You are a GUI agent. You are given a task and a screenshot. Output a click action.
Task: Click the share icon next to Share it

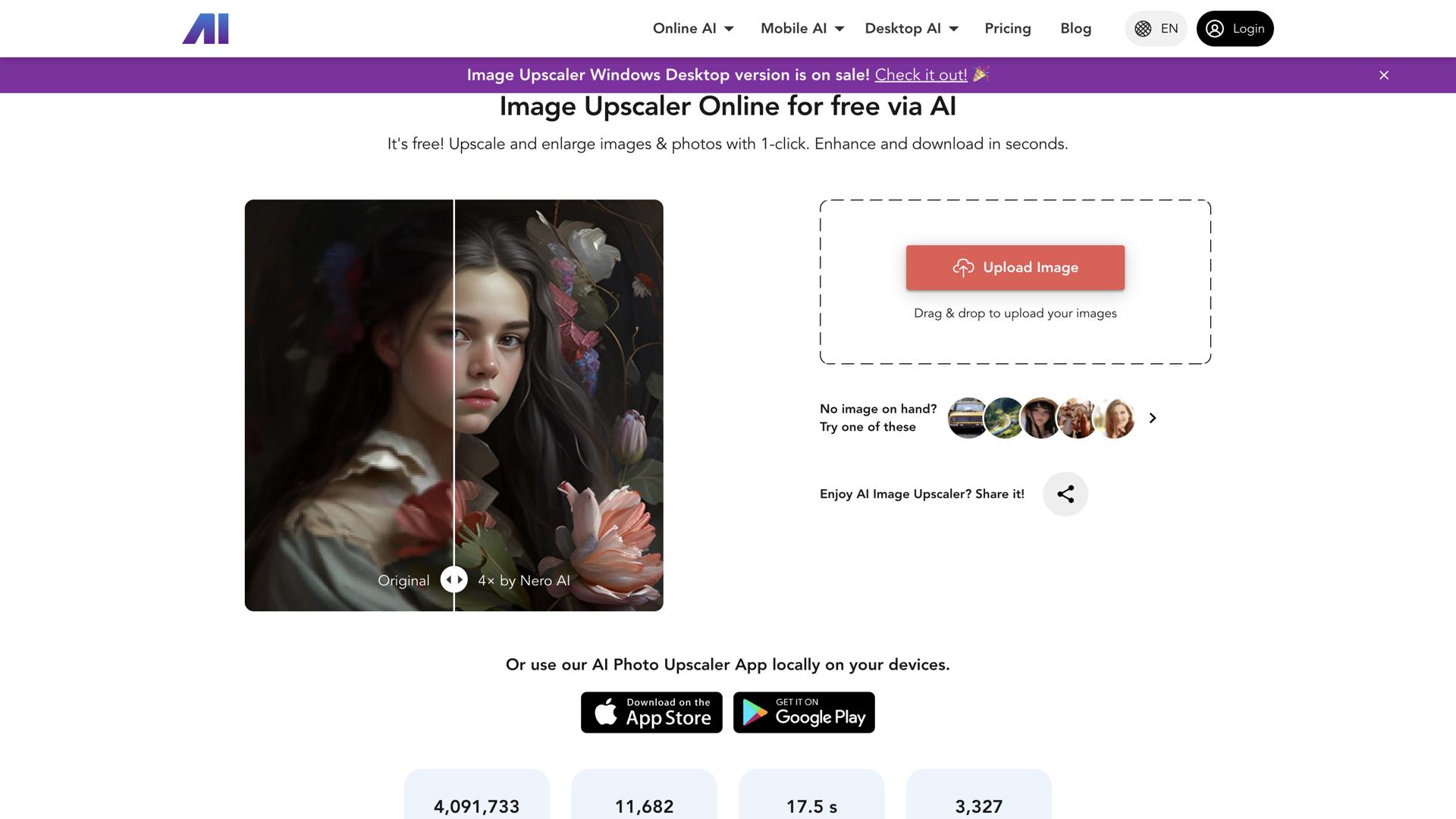pyautogui.click(x=1065, y=494)
